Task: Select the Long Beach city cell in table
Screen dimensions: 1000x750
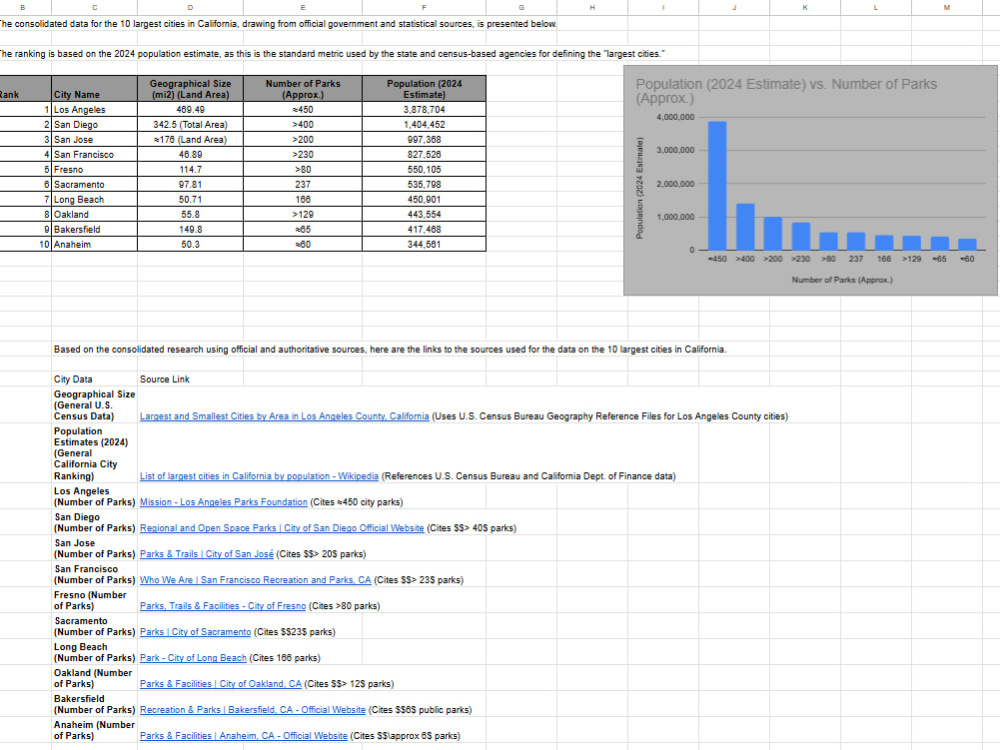Action: tap(94, 200)
